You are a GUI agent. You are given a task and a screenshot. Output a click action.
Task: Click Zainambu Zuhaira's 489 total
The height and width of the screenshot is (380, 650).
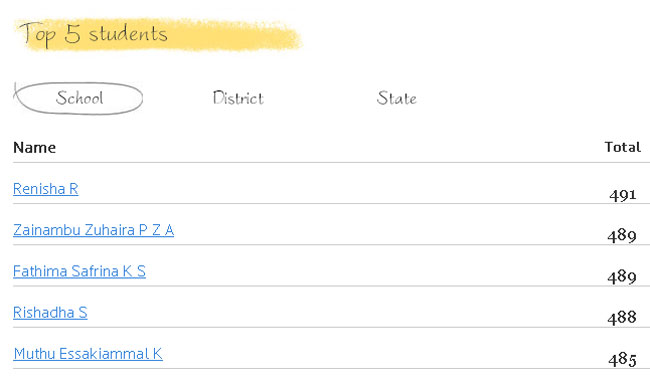click(x=622, y=236)
